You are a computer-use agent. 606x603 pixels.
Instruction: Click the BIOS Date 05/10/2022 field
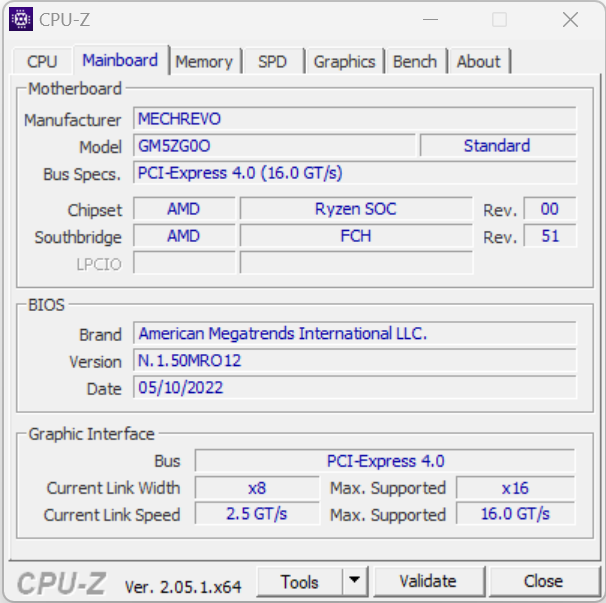(x=354, y=387)
